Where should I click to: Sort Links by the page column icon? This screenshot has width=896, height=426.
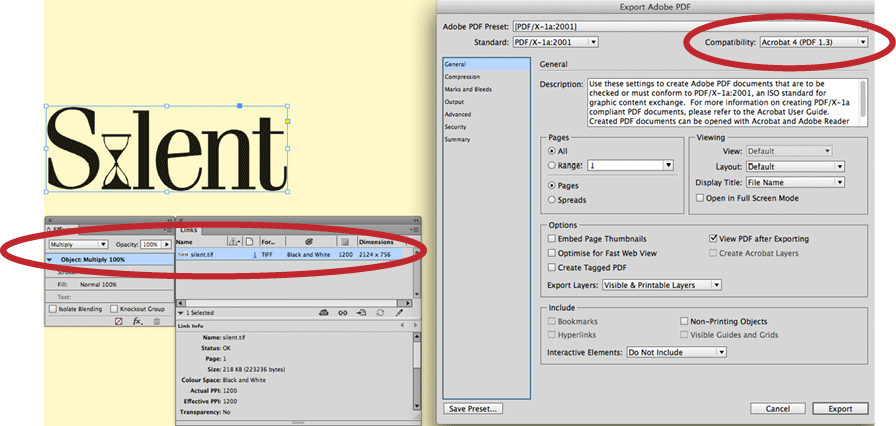pyautogui.click(x=251, y=242)
